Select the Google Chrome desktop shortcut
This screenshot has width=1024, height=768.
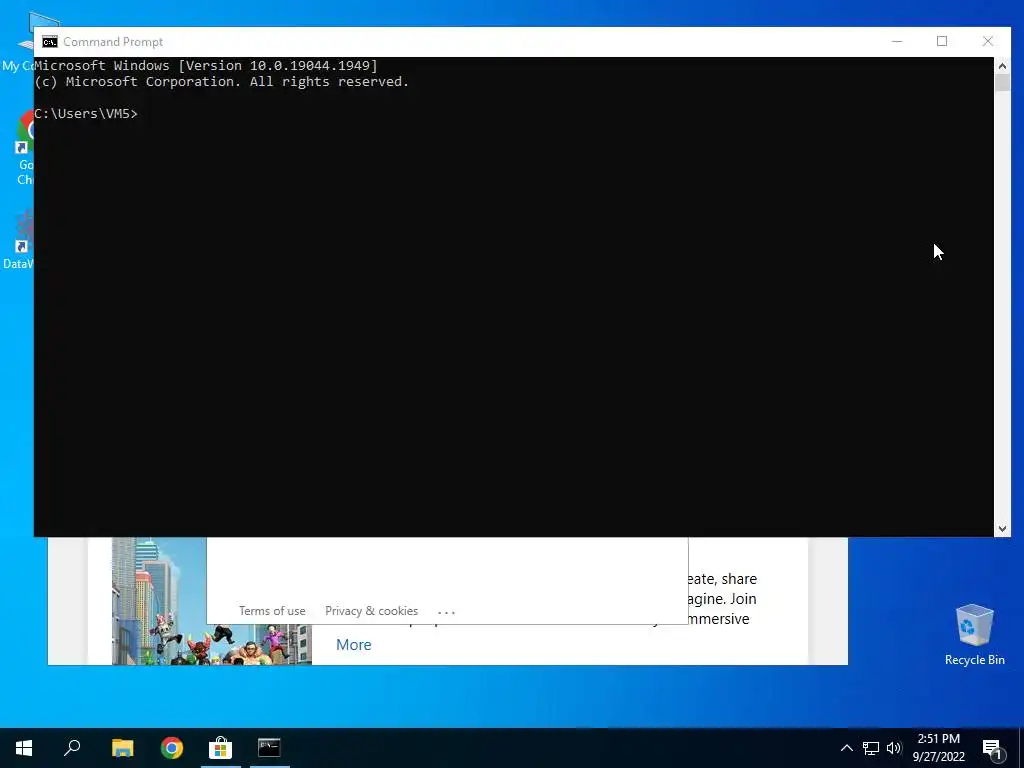coord(24,148)
